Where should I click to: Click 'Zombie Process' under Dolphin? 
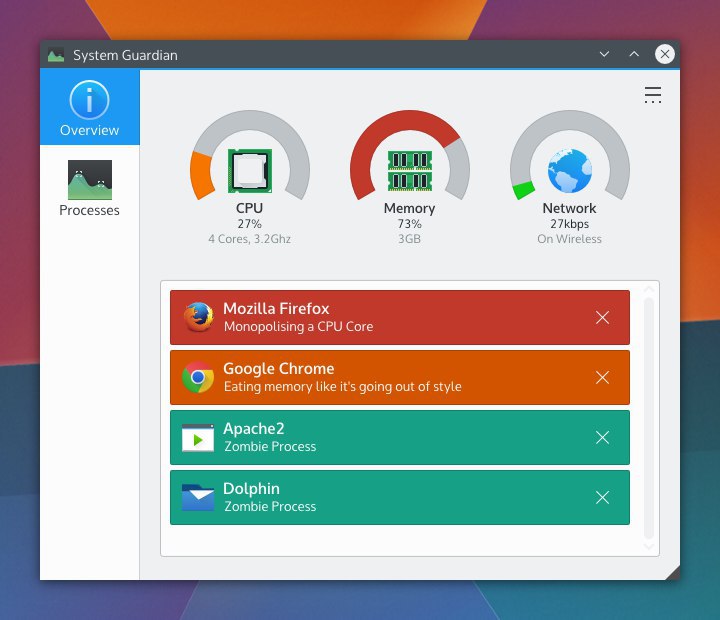pyautogui.click(x=270, y=507)
